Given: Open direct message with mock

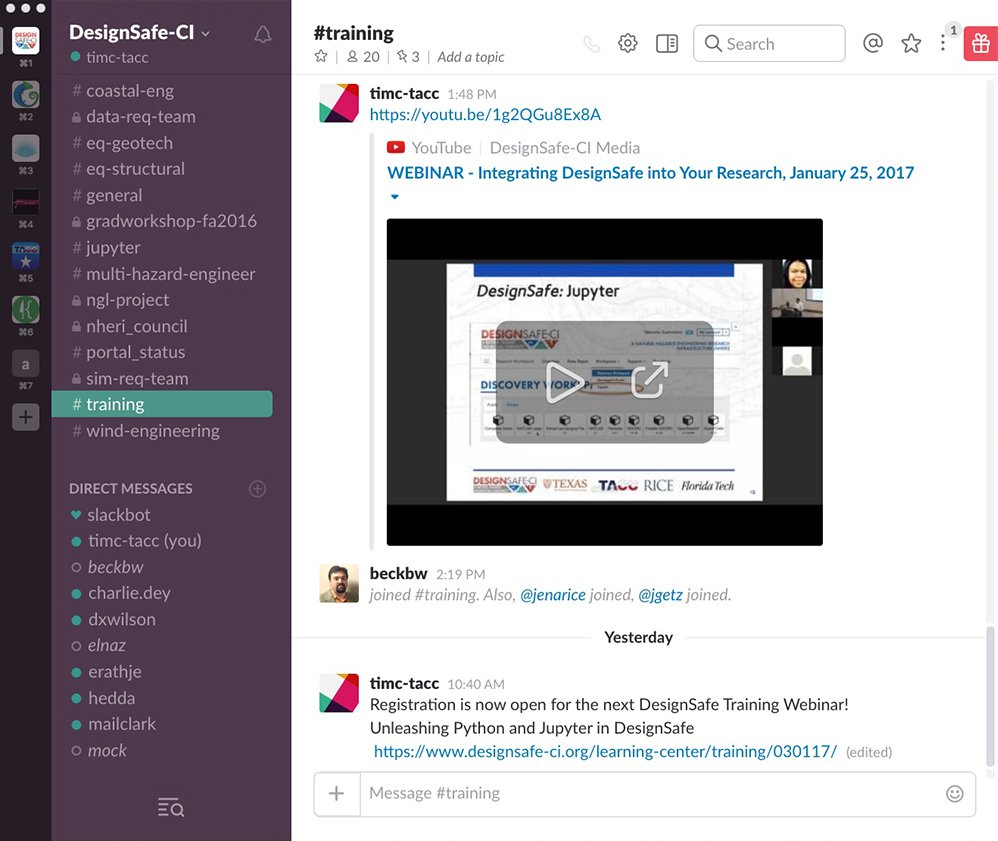Looking at the screenshot, I should (x=107, y=751).
